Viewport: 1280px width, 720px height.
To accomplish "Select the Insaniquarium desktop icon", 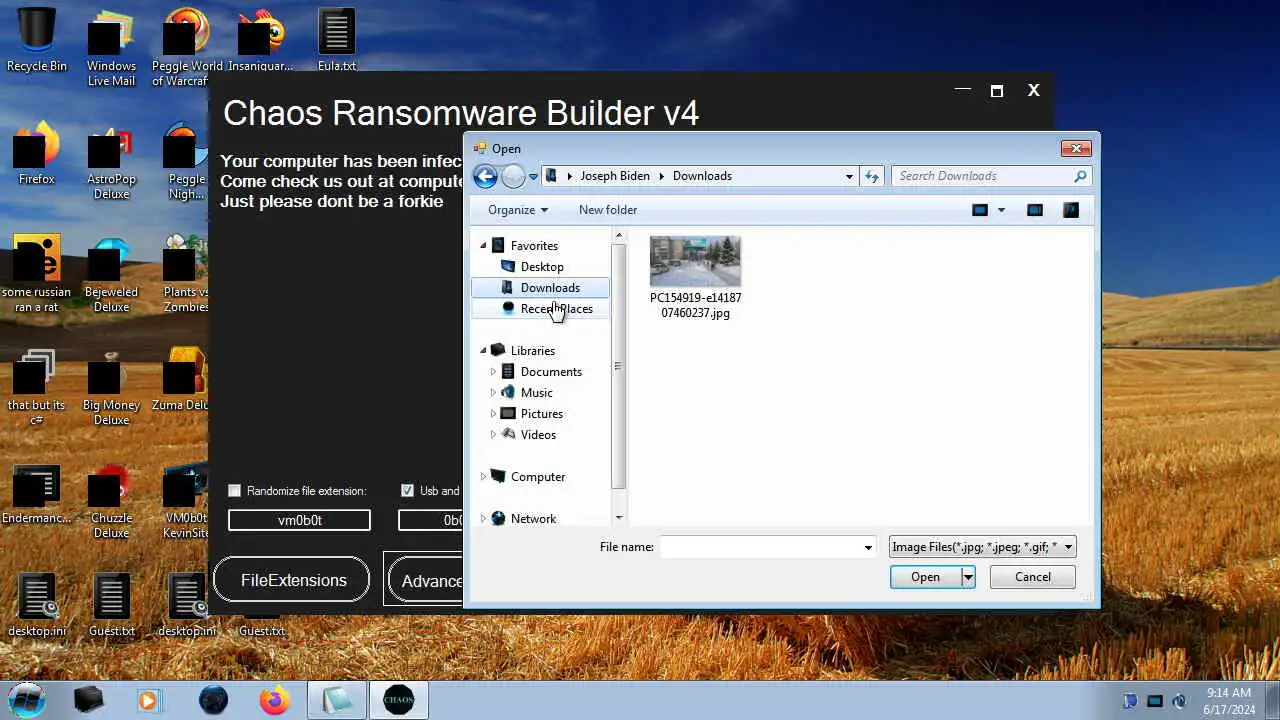I will coord(260,41).
